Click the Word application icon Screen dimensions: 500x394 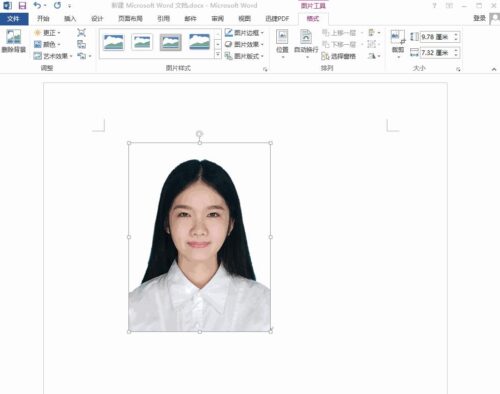(x=7, y=5)
